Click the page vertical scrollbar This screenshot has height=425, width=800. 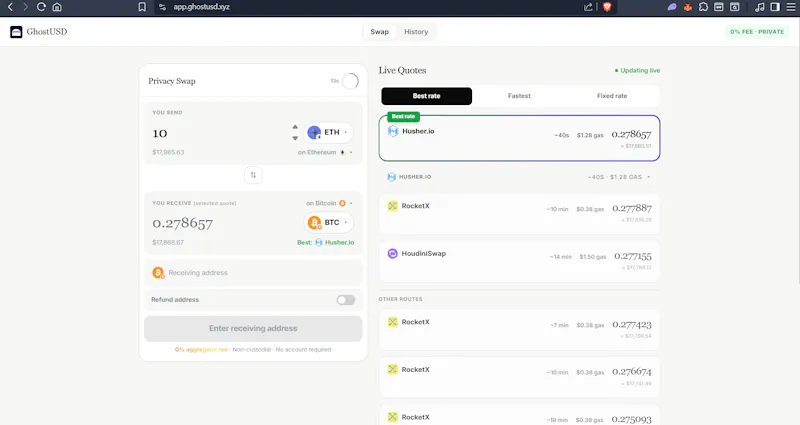click(797, 153)
